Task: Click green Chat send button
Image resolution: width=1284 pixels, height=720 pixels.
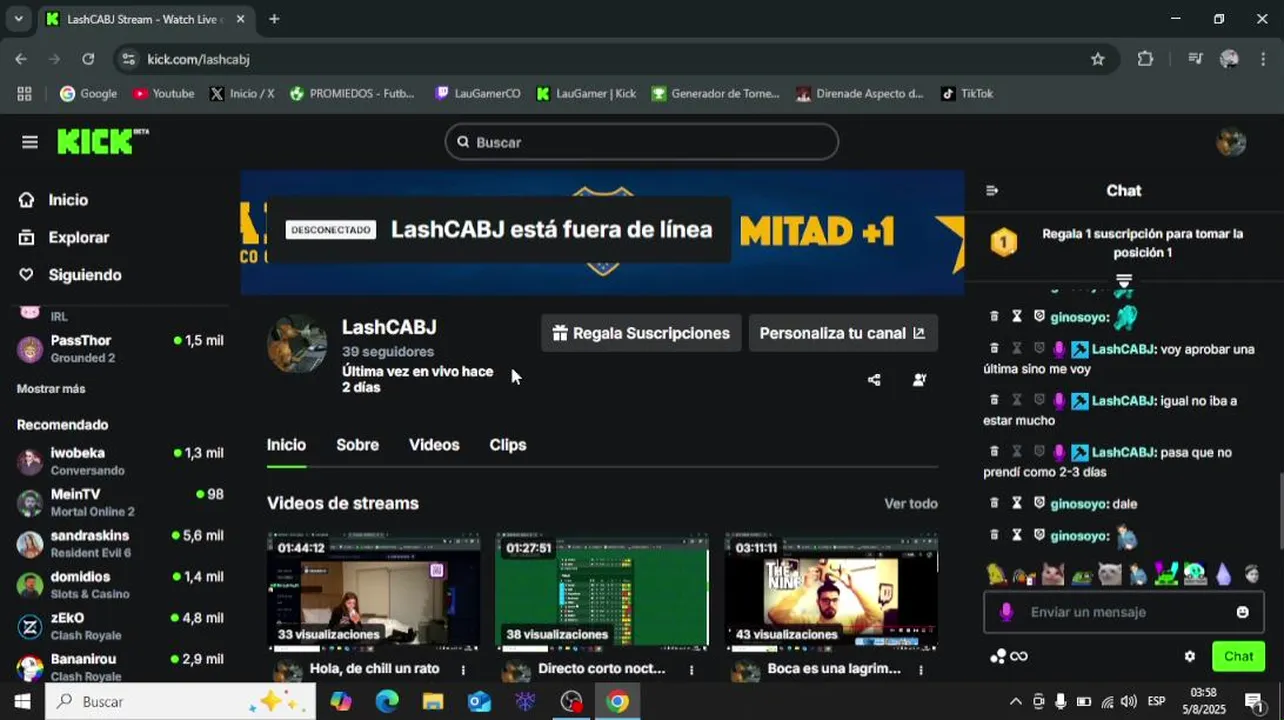Action: 1238,657
